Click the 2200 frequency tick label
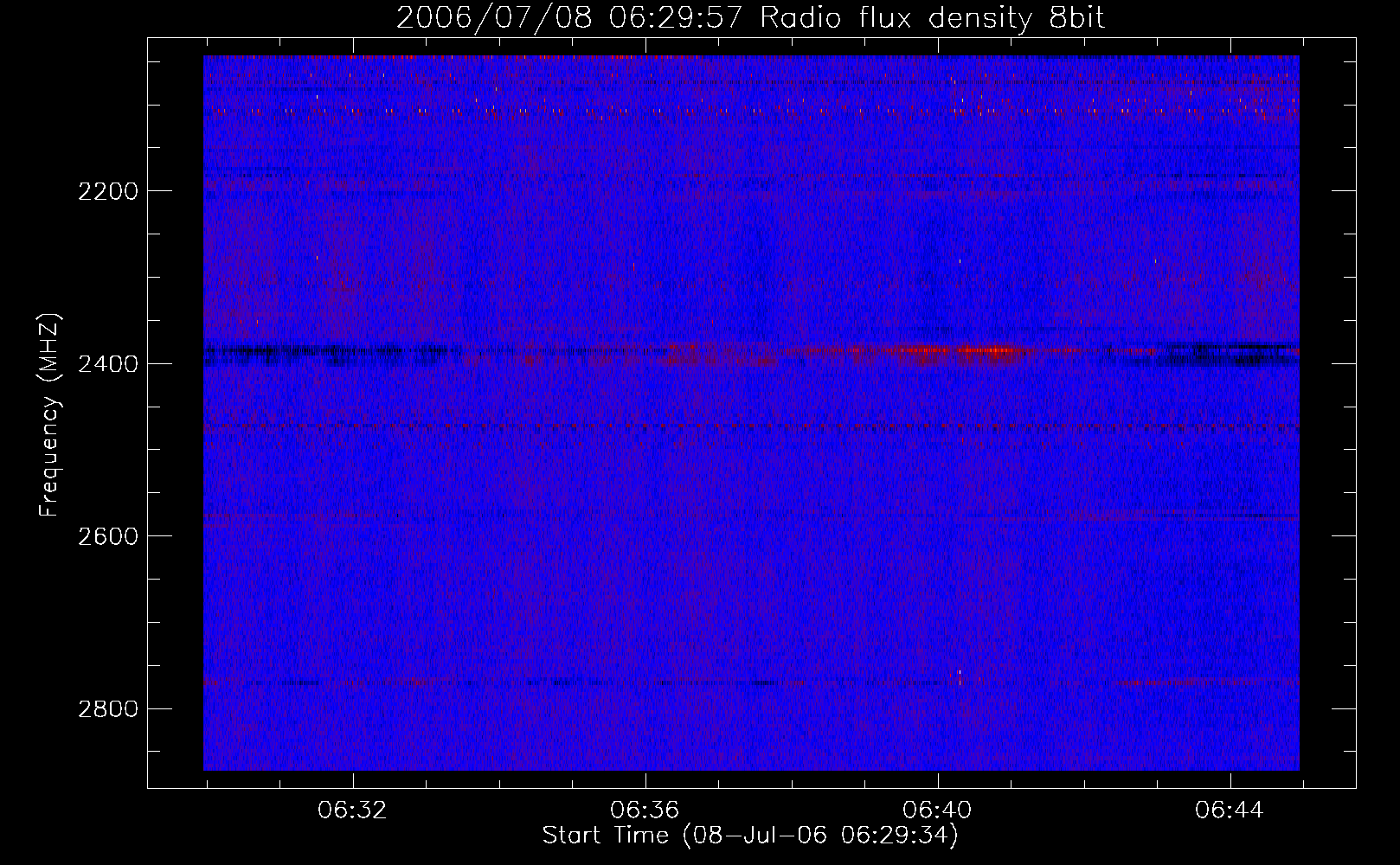This screenshot has width=1400, height=865. [x=108, y=191]
